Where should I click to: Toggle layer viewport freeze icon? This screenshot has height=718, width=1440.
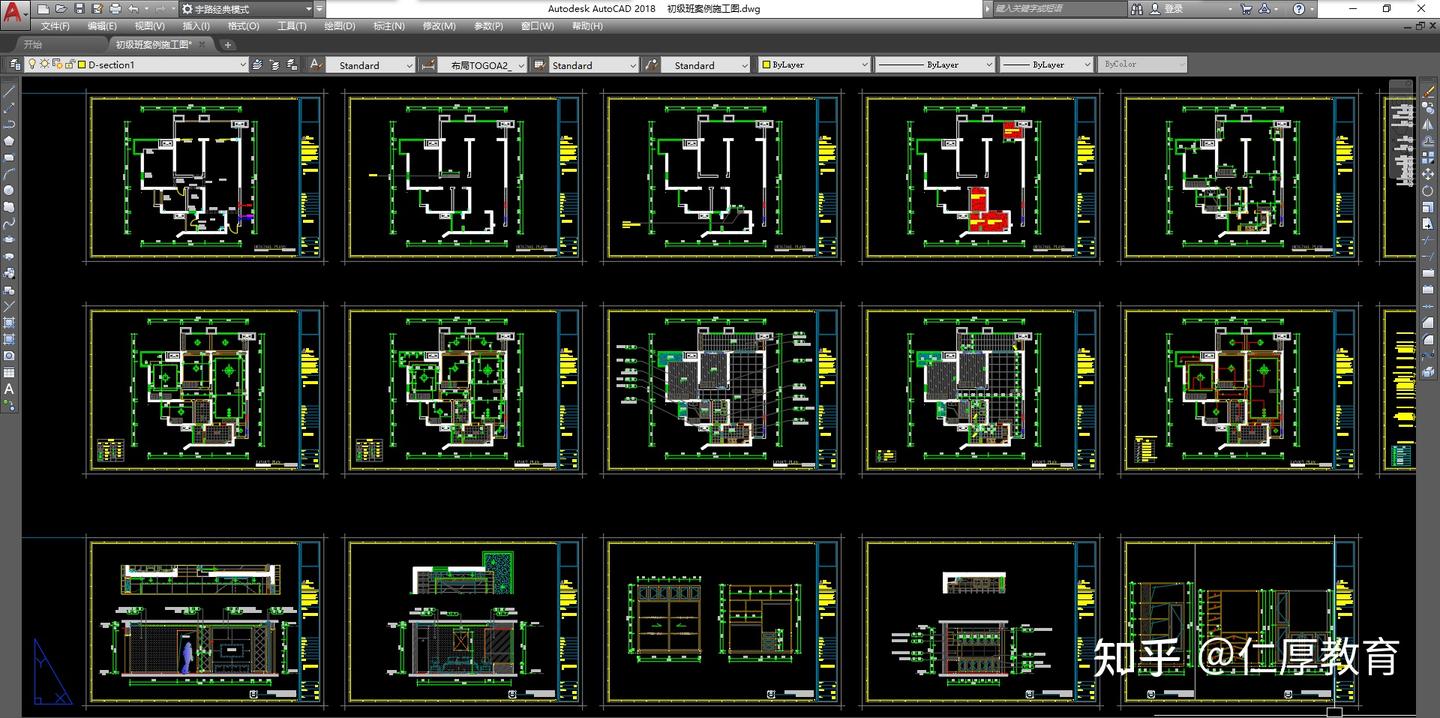55,64
